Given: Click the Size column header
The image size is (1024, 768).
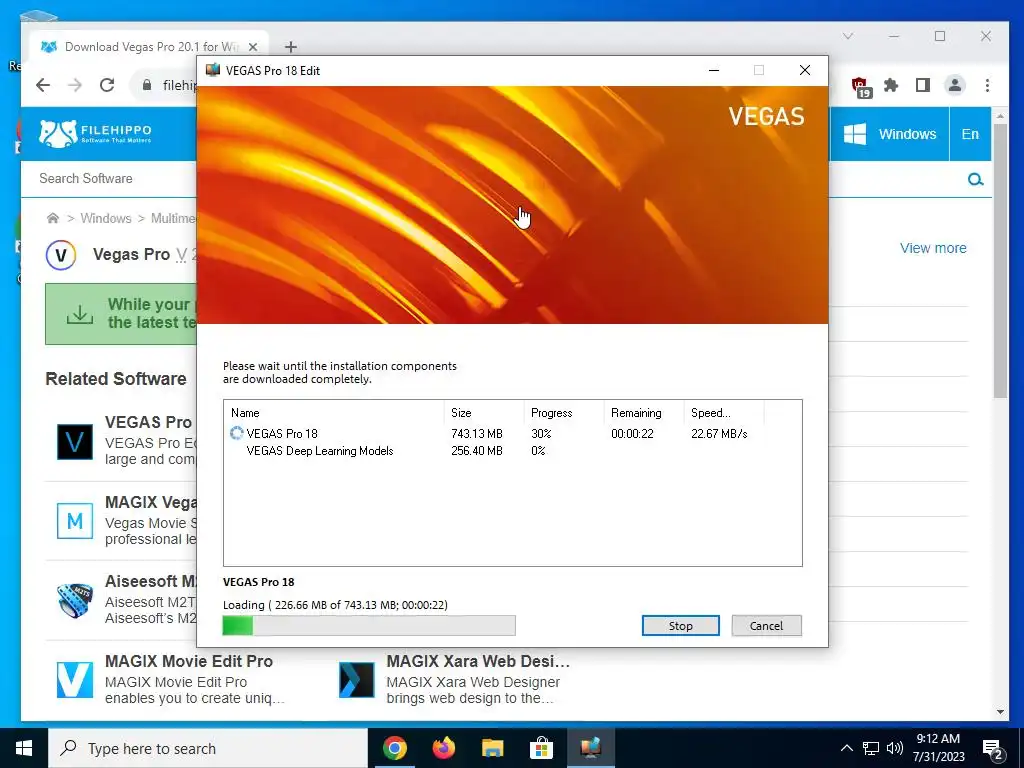Looking at the screenshot, I should 484,413.
